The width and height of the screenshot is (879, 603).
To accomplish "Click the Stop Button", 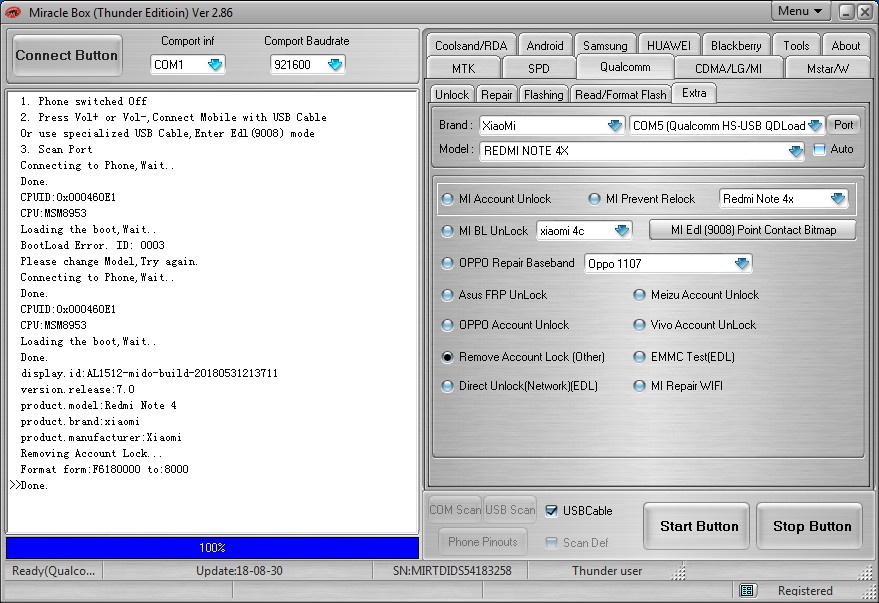I will pos(809,526).
